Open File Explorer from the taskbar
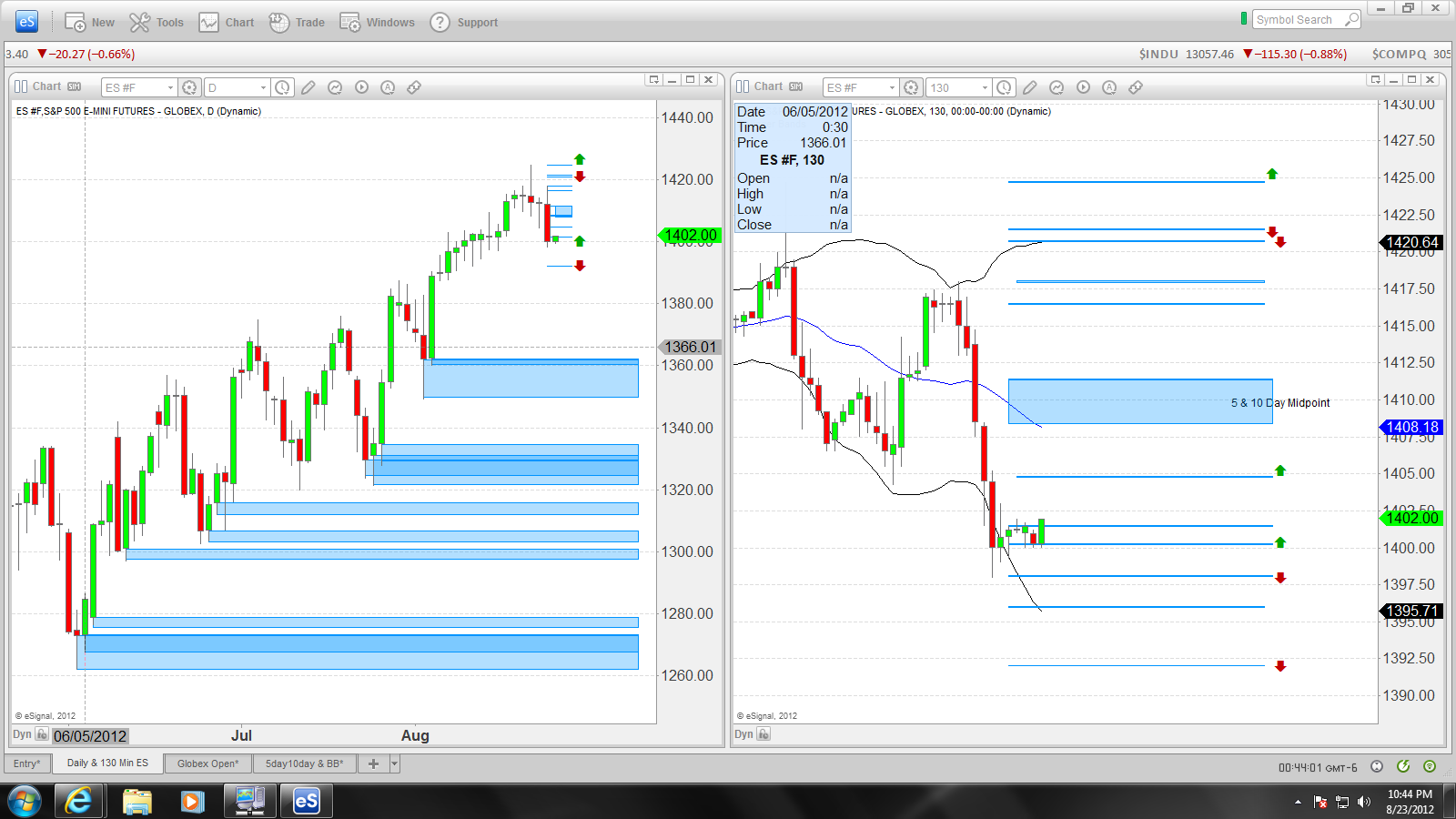This screenshot has width=1456, height=819. coord(136,801)
